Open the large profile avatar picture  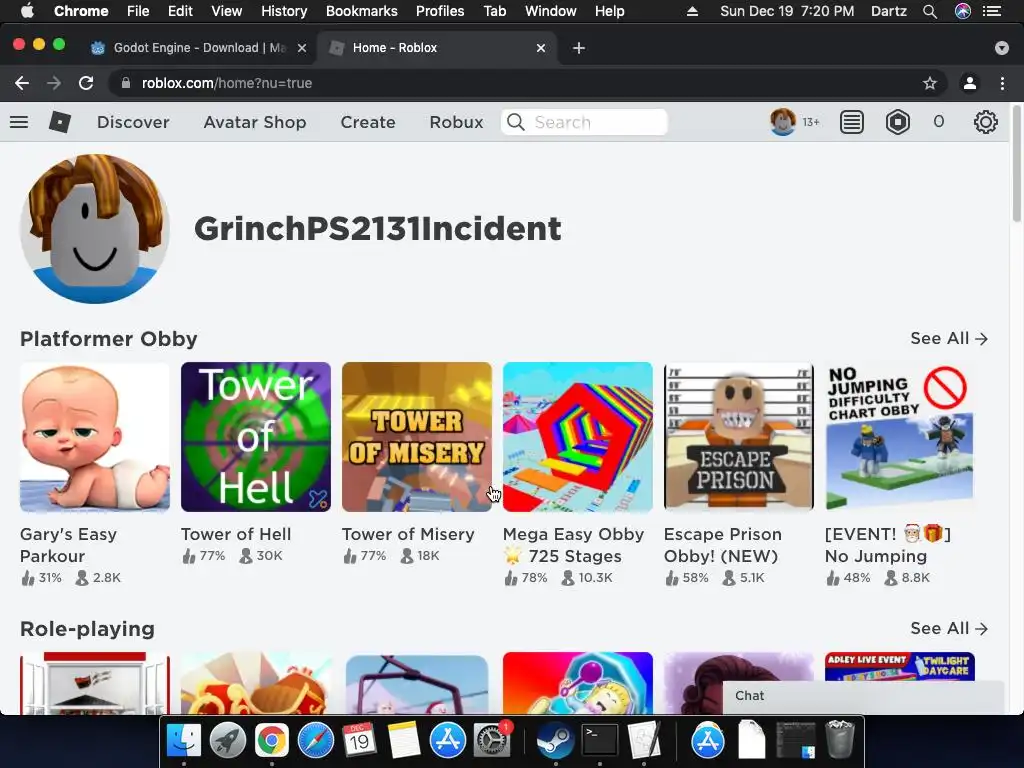click(x=95, y=229)
